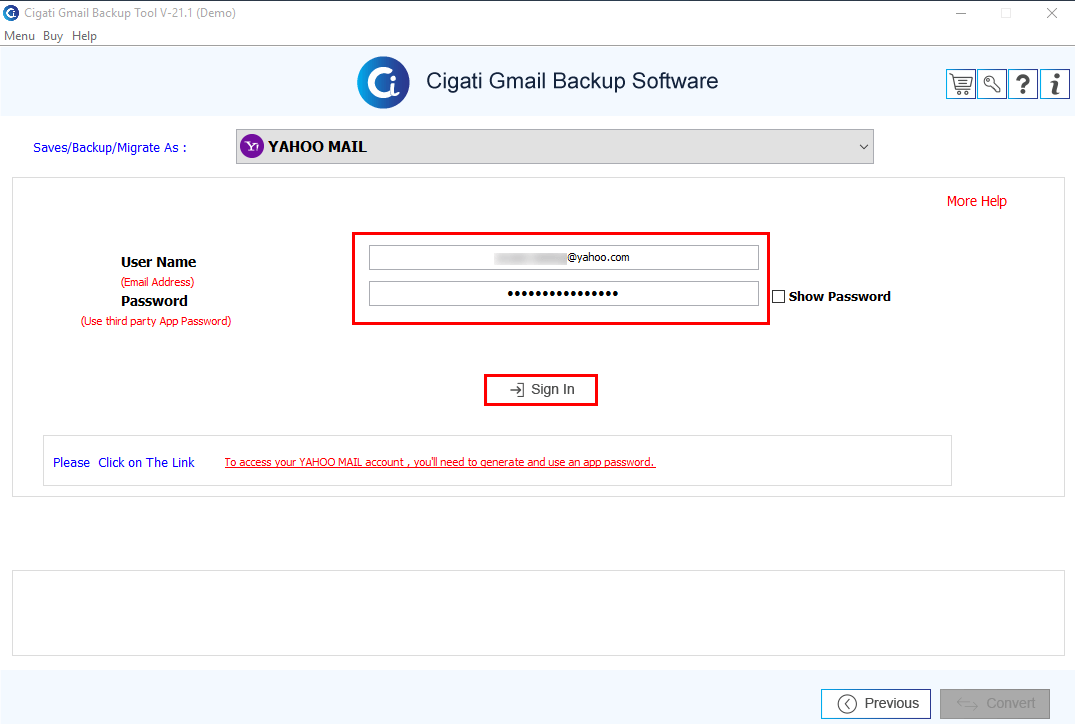Click the 'User Name' label
1075x724 pixels.
[x=158, y=262]
